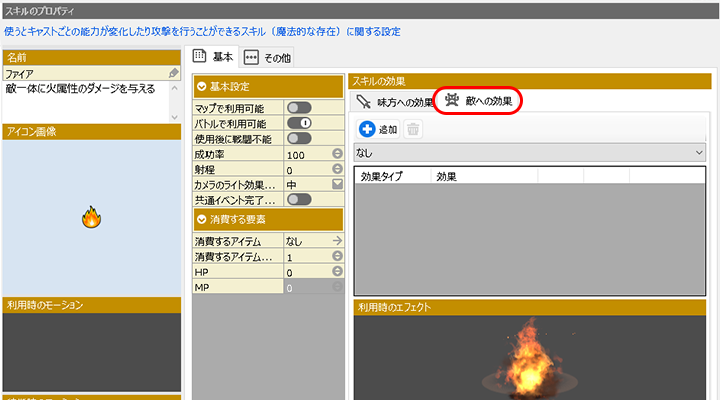Image resolution: width=720 pixels, height=400 pixels.
Task: Collapse the 消費する要素 section
Action: point(203,219)
